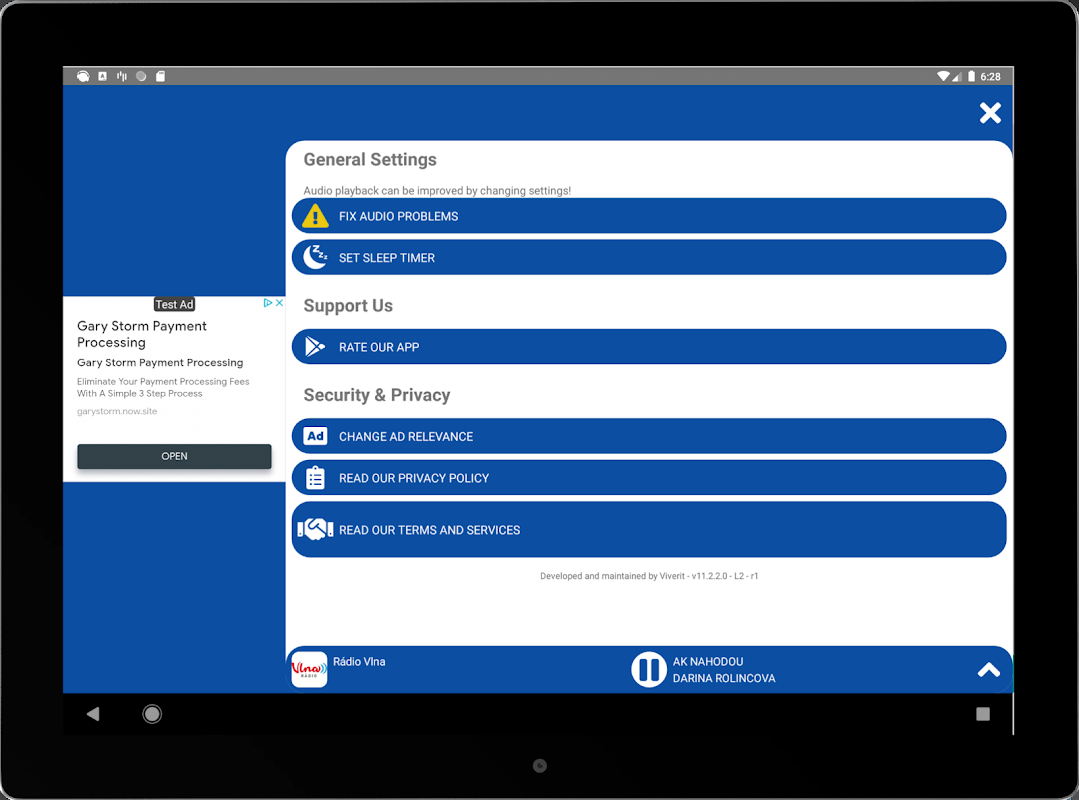1079x800 pixels.
Task: Tap the Play Store triangle icon
Action: click(314, 347)
